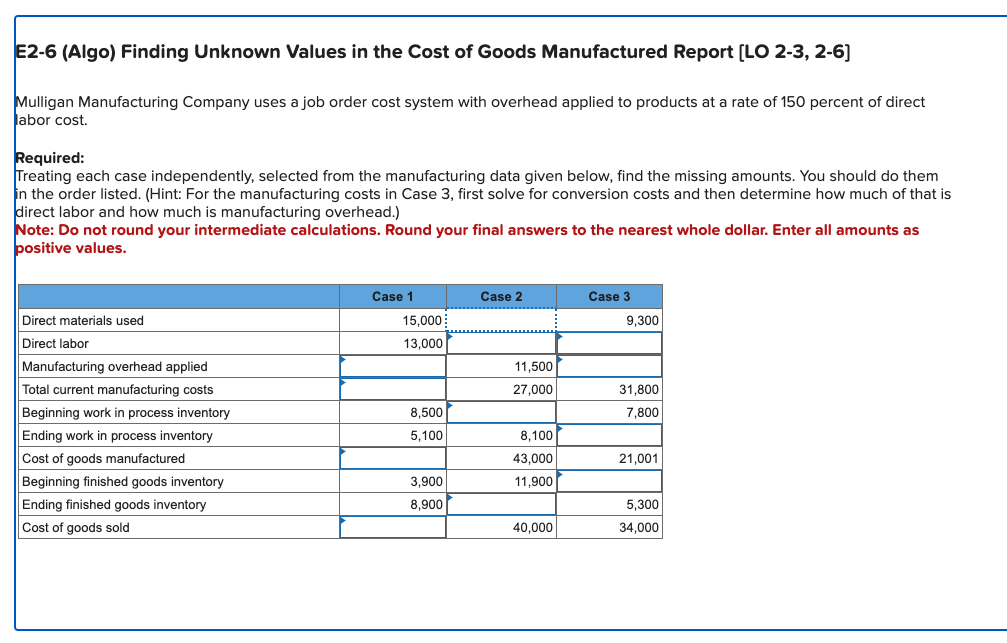Click the red rounding Note text

(x=467, y=239)
